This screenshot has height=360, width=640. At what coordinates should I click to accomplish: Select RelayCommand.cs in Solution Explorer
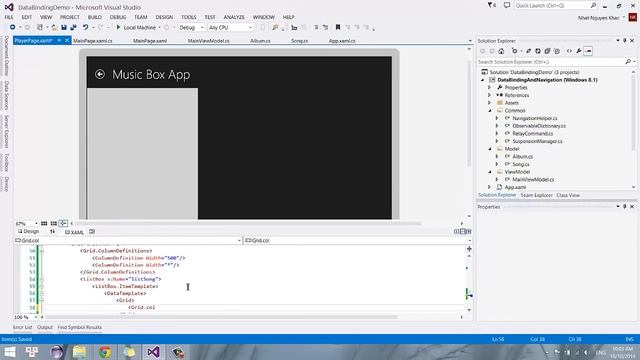point(532,133)
